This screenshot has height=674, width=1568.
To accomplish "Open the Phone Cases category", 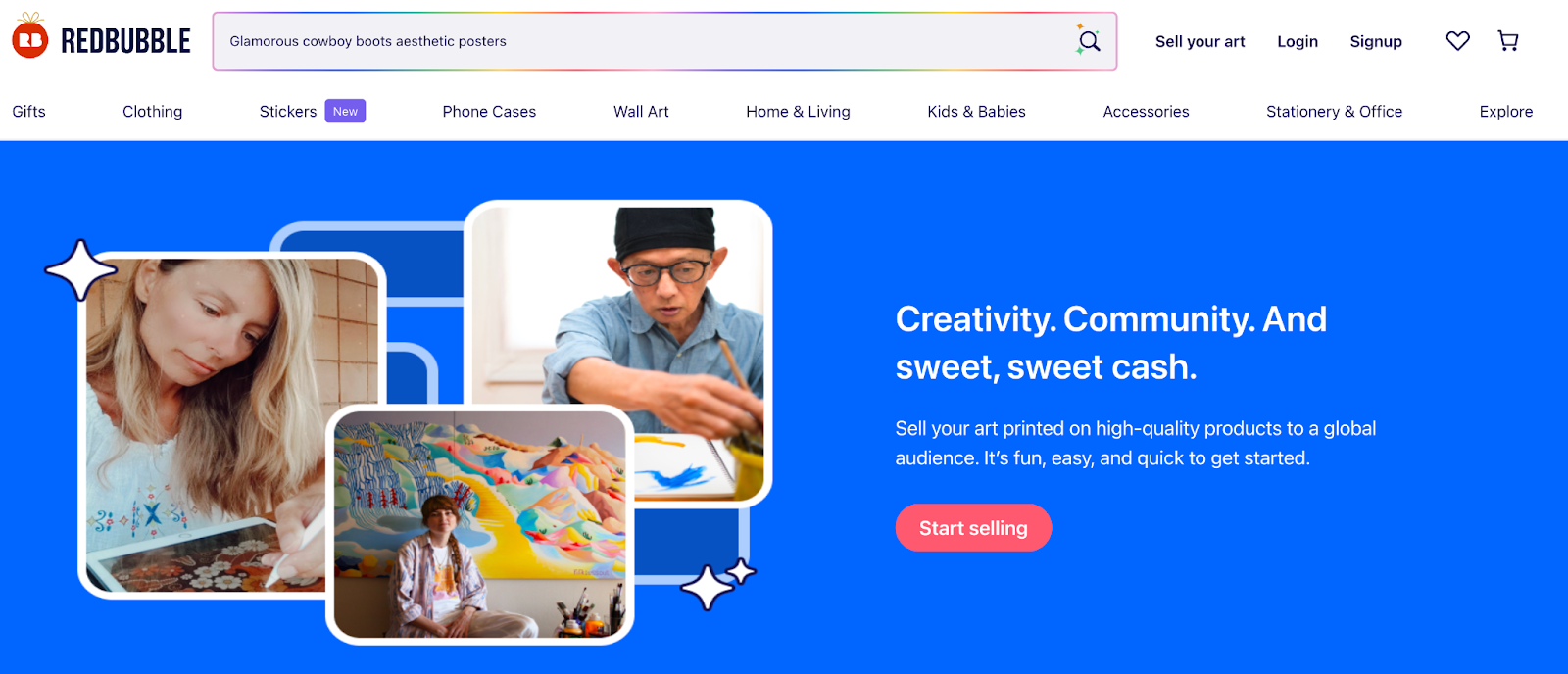I will pyautogui.click(x=489, y=112).
